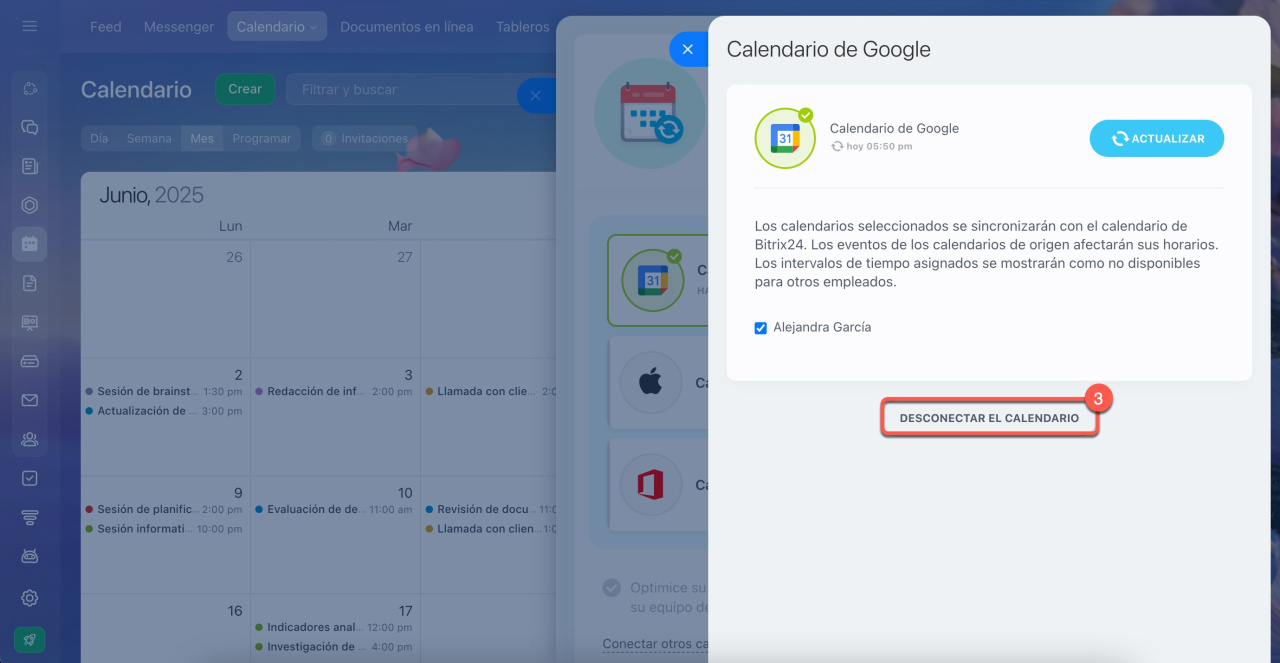Open the Evaluación de de... 11:00 am event
The image size is (1280, 663).
coord(335,510)
